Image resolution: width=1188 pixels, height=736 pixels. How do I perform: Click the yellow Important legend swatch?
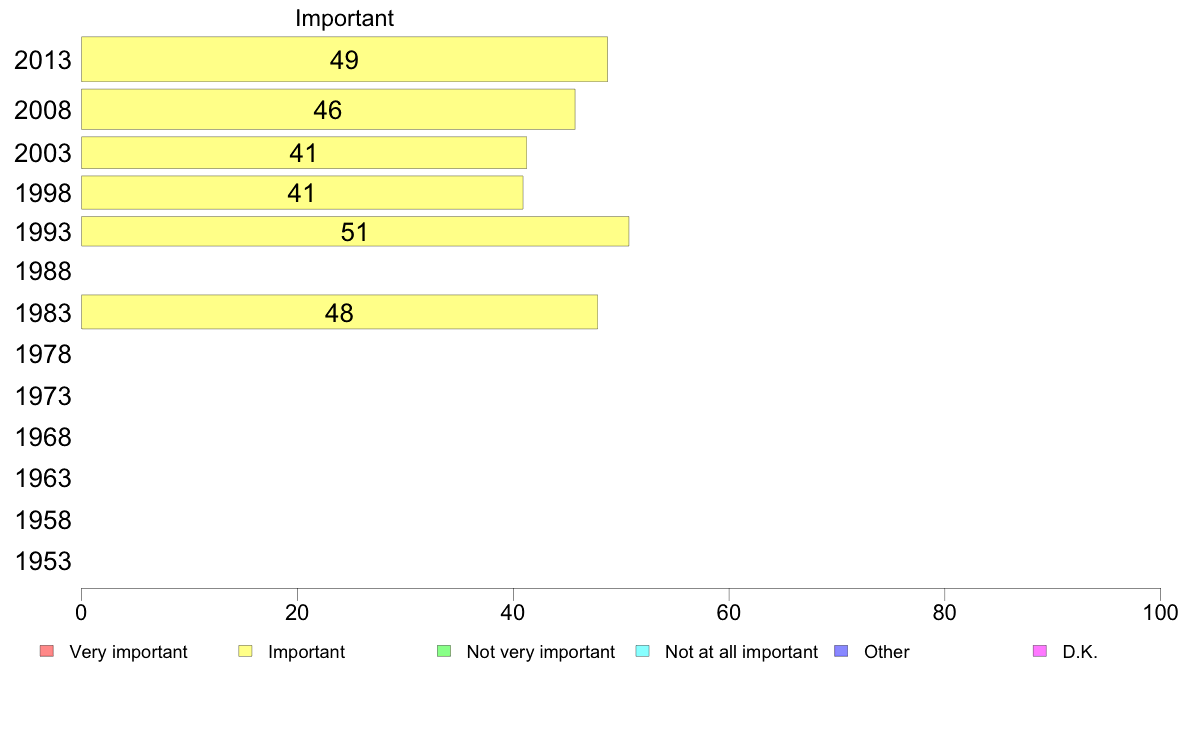point(245,651)
